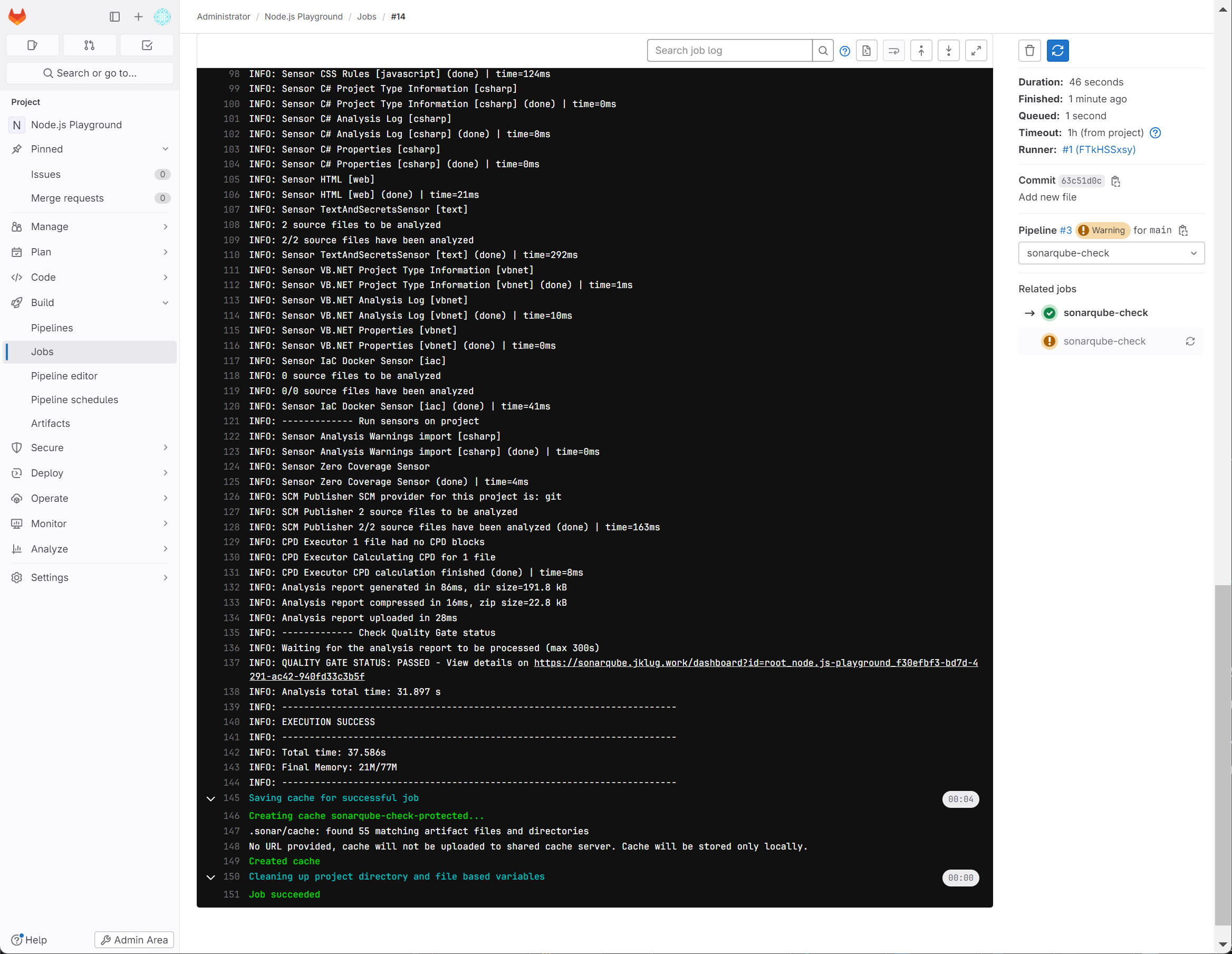1232x954 pixels.
Task: Click the show complete raw log icon
Action: [x=867, y=51]
